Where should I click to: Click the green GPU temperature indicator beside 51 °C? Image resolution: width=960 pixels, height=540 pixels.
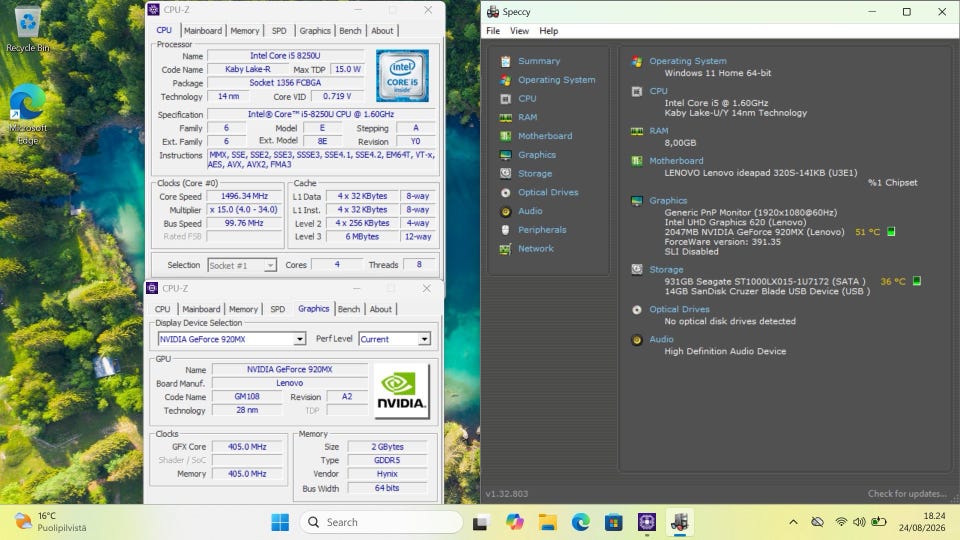click(891, 232)
